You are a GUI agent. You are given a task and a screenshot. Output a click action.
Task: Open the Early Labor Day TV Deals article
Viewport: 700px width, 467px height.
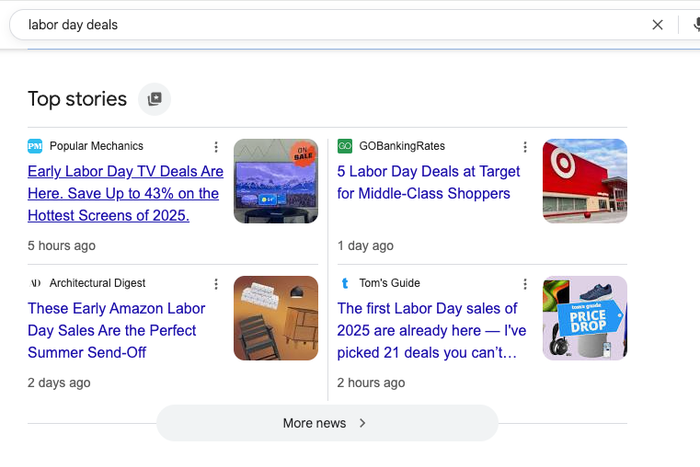tap(125, 193)
